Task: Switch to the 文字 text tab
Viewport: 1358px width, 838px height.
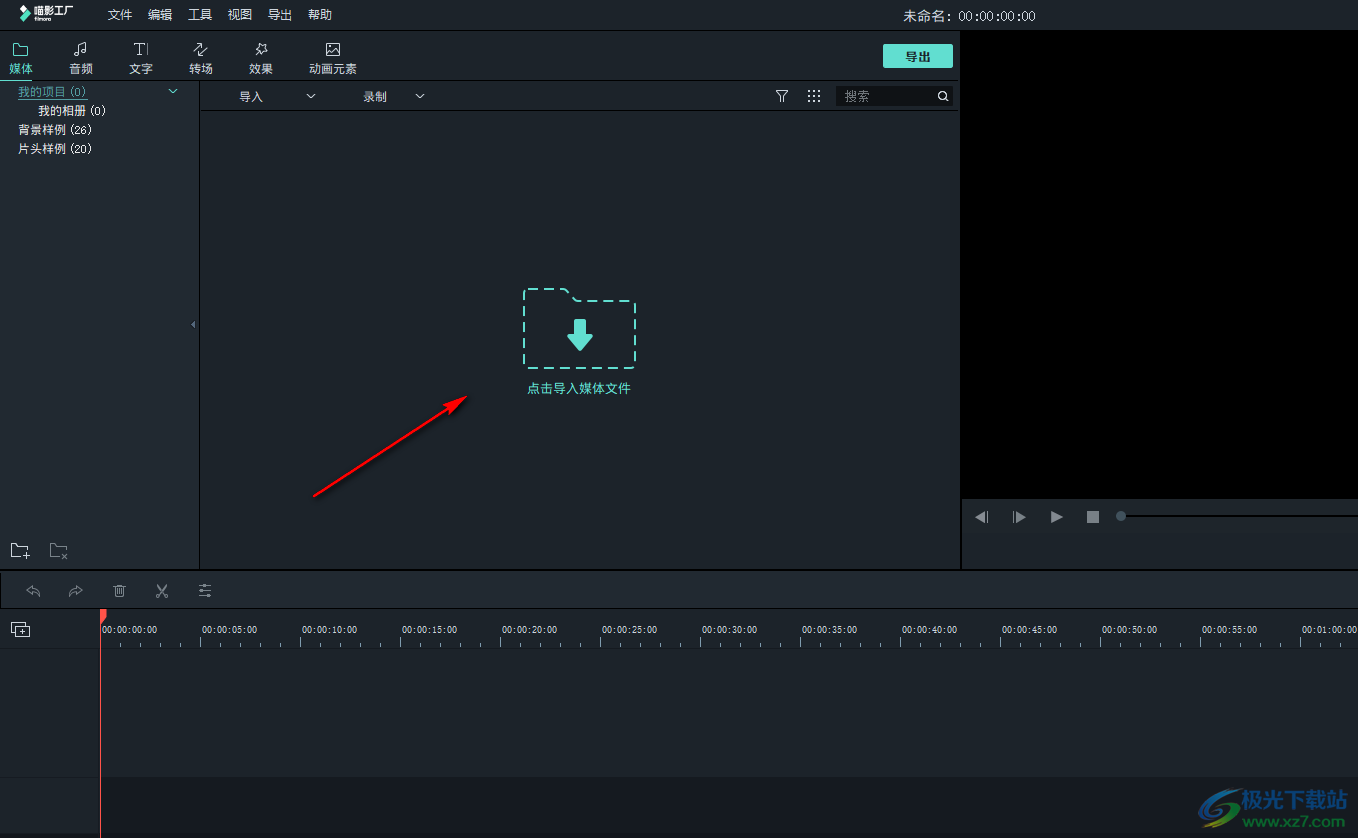Action: coord(141,59)
